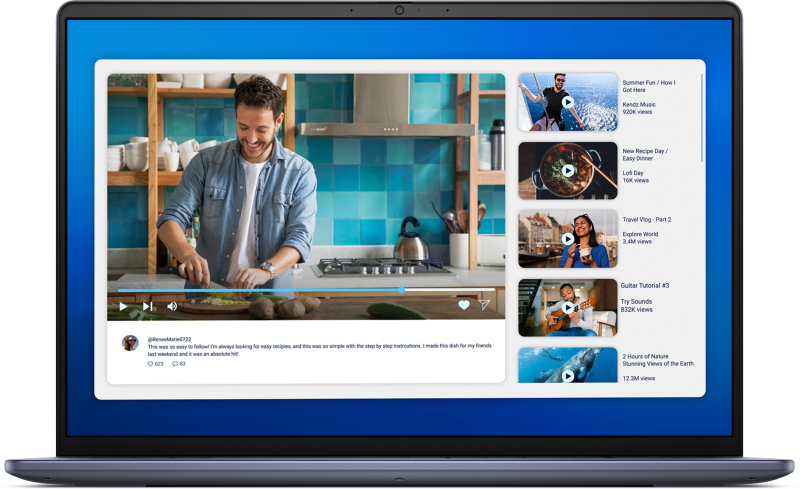Play the 2 Hours of Nature whale video

567,375
